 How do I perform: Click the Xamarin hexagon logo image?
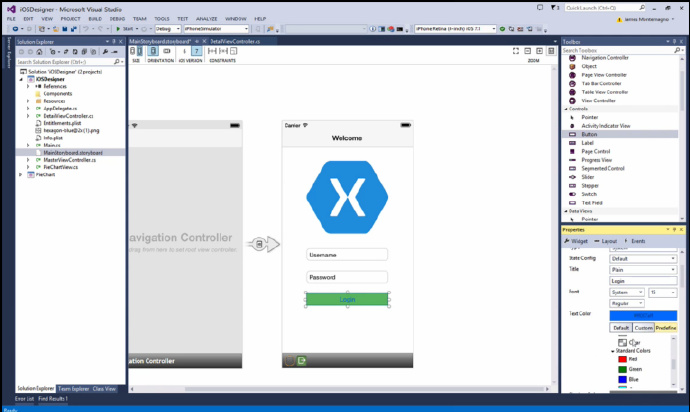click(347, 197)
